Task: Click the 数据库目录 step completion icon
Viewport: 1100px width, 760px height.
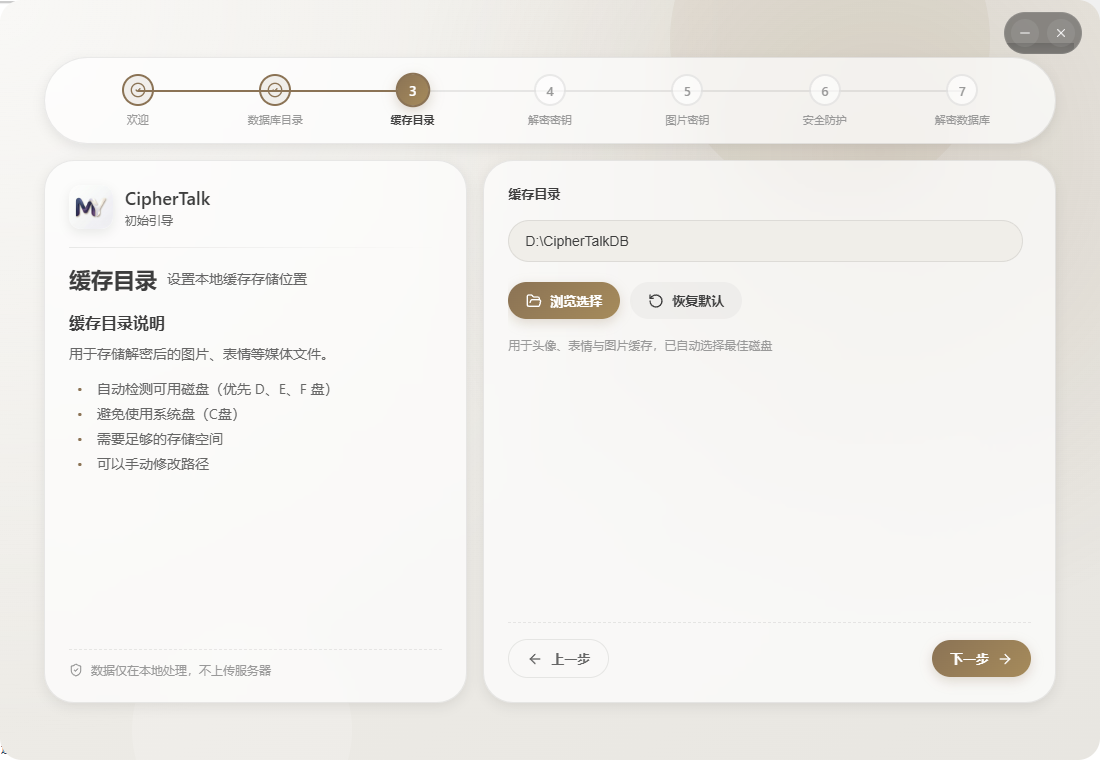Action: (275, 90)
